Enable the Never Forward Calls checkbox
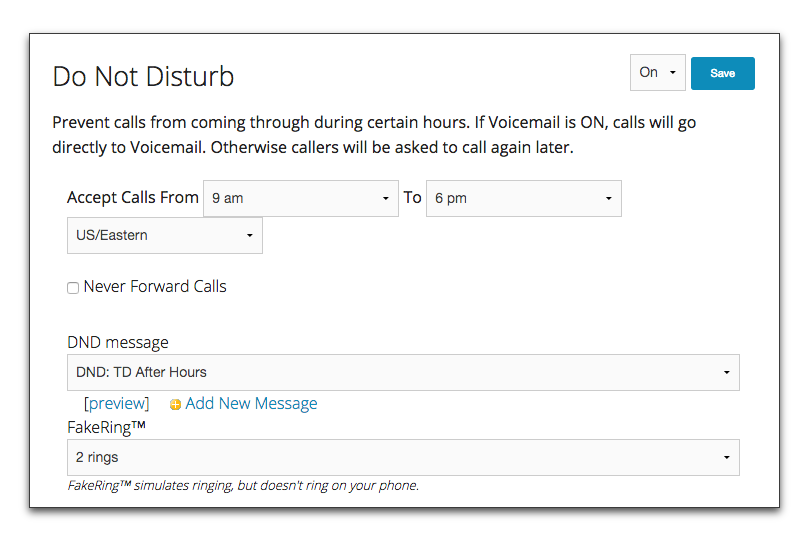The image size is (809, 540). click(x=73, y=288)
